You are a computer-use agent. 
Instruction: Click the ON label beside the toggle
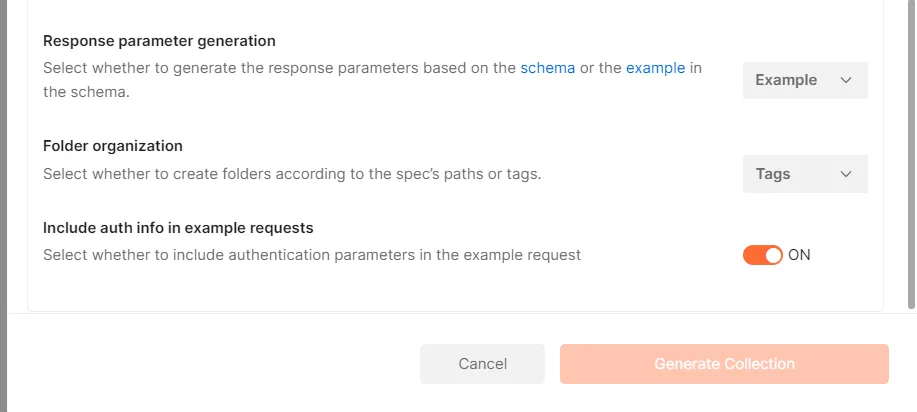click(x=799, y=255)
